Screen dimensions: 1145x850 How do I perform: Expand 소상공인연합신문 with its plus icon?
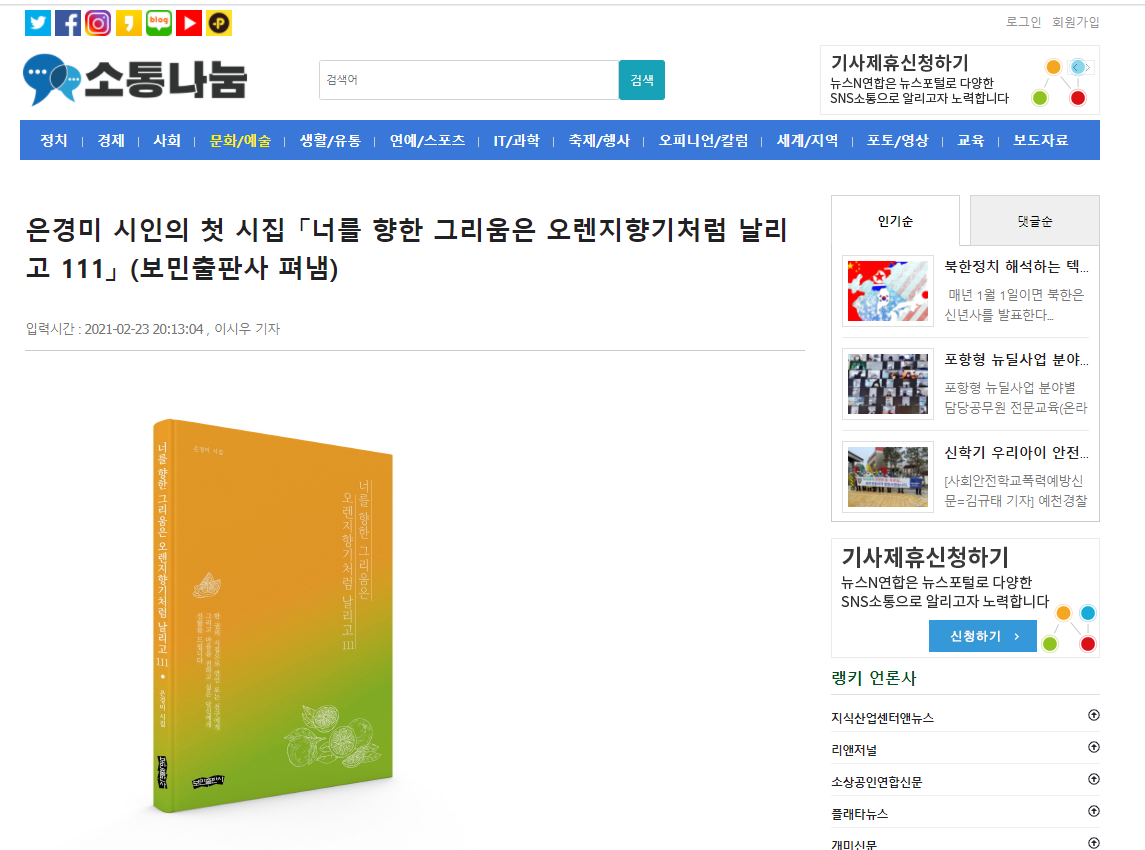(x=1093, y=779)
